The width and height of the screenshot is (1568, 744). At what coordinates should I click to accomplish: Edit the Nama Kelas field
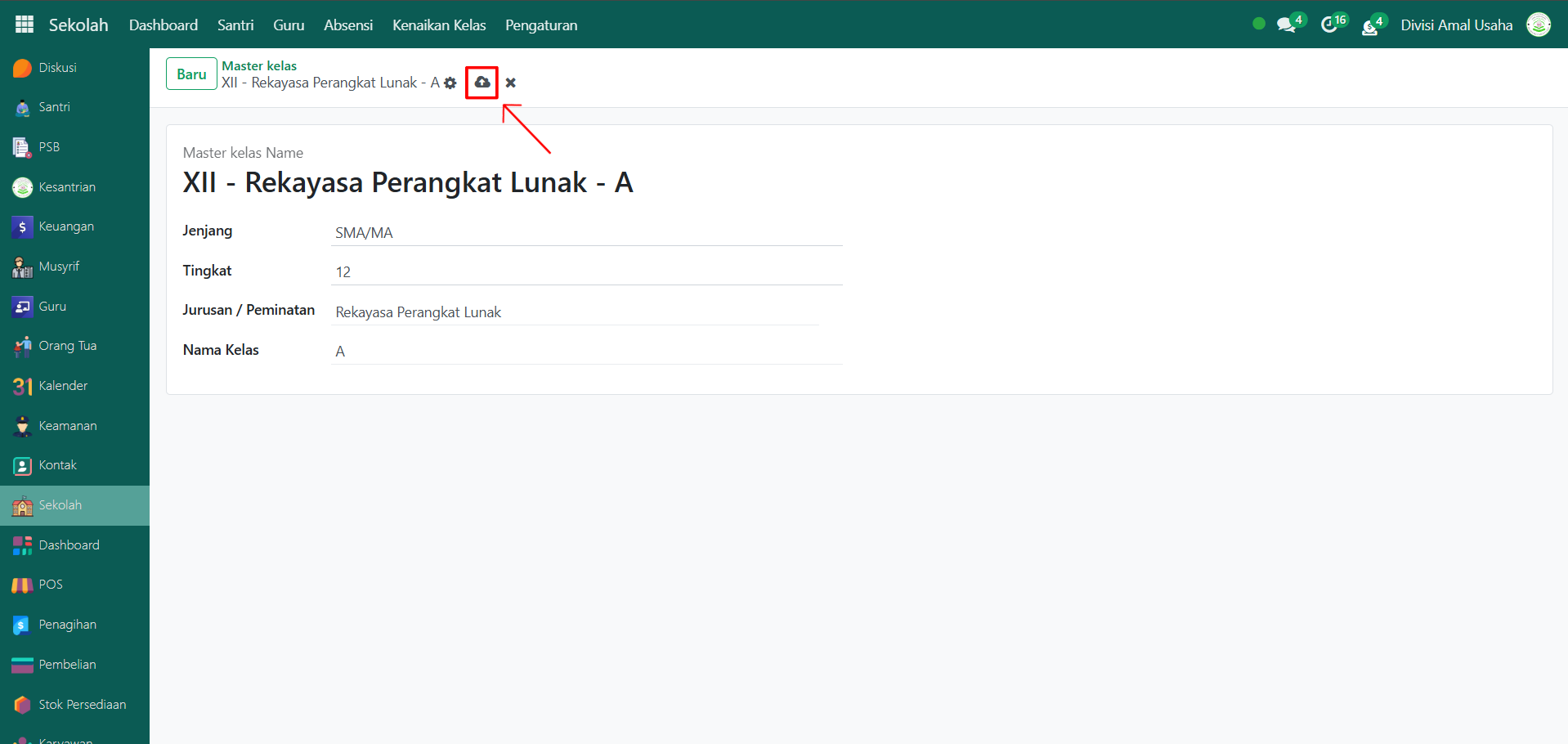tap(586, 352)
